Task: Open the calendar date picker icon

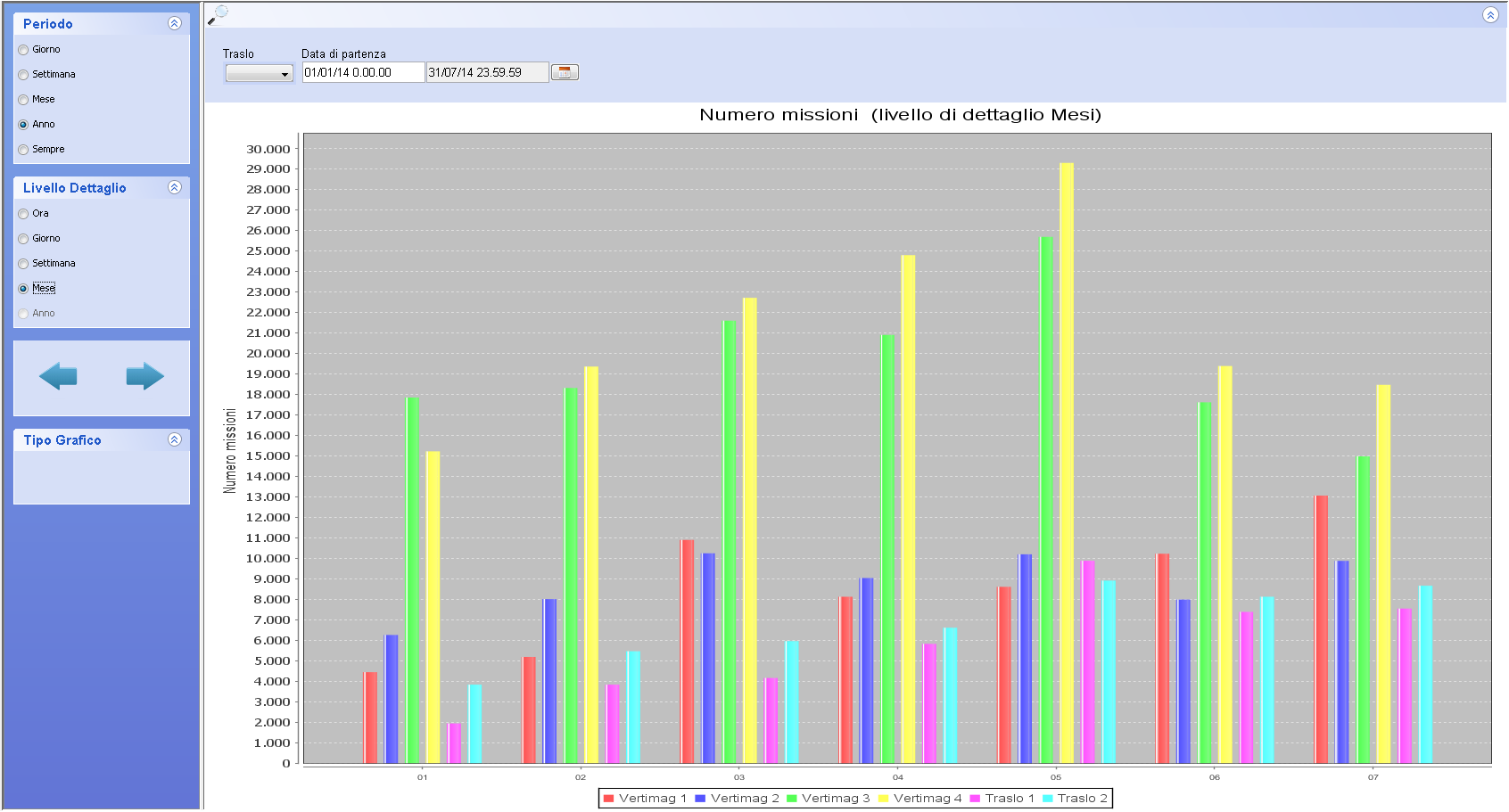Action: coord(565,72)
